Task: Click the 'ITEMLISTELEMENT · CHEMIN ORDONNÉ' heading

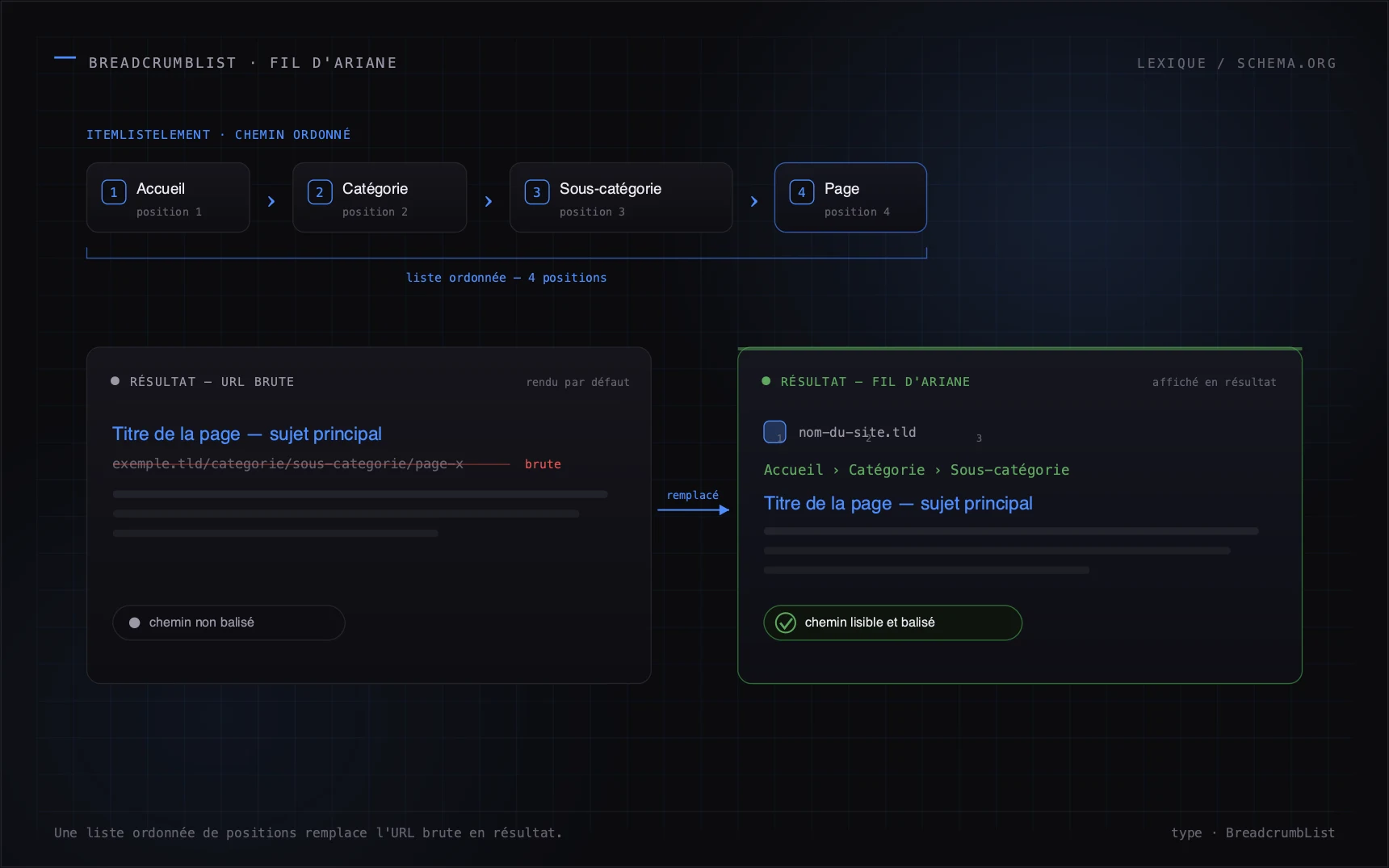Action: coord(219,135)
